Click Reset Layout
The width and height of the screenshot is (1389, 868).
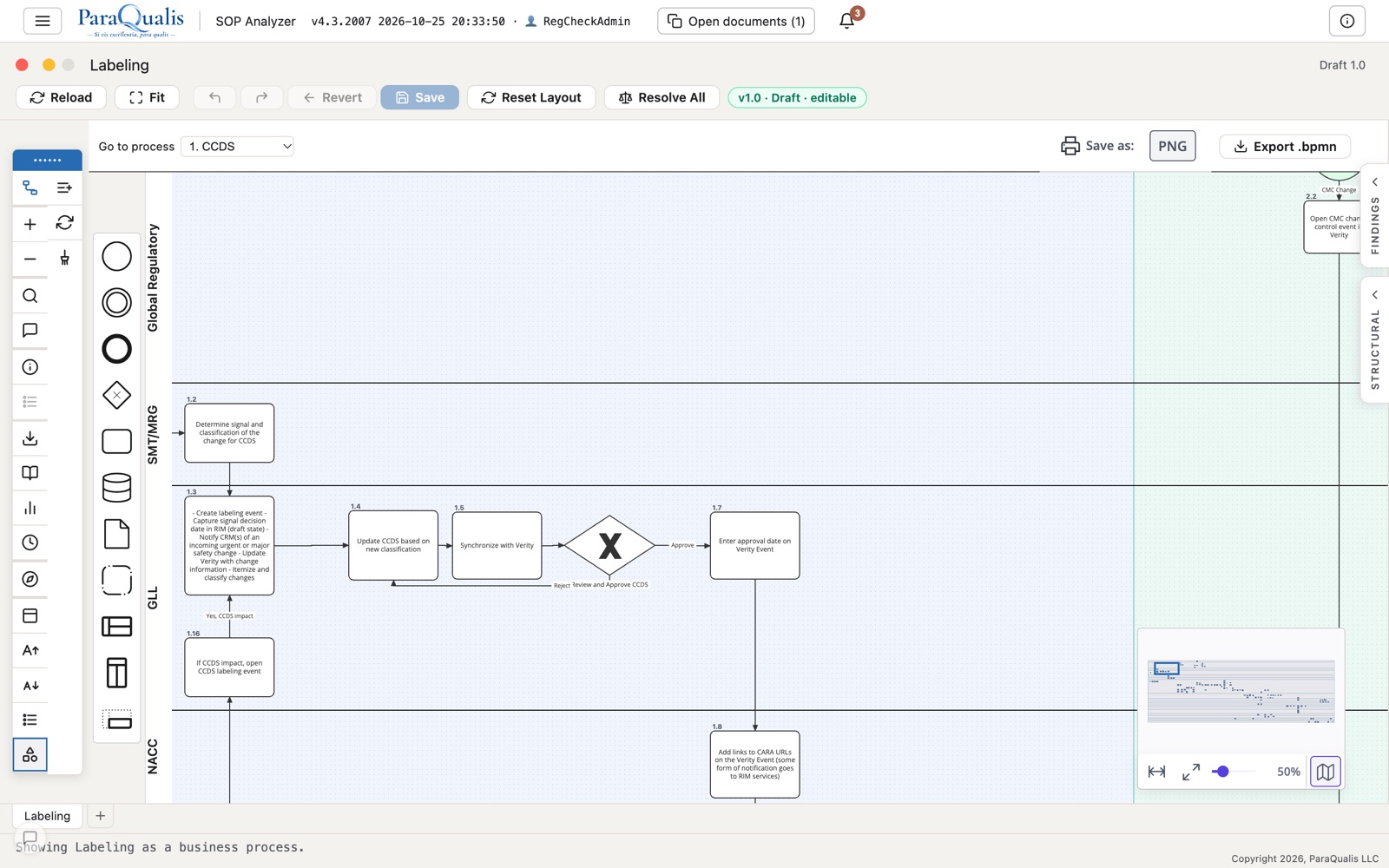point(531,97)
